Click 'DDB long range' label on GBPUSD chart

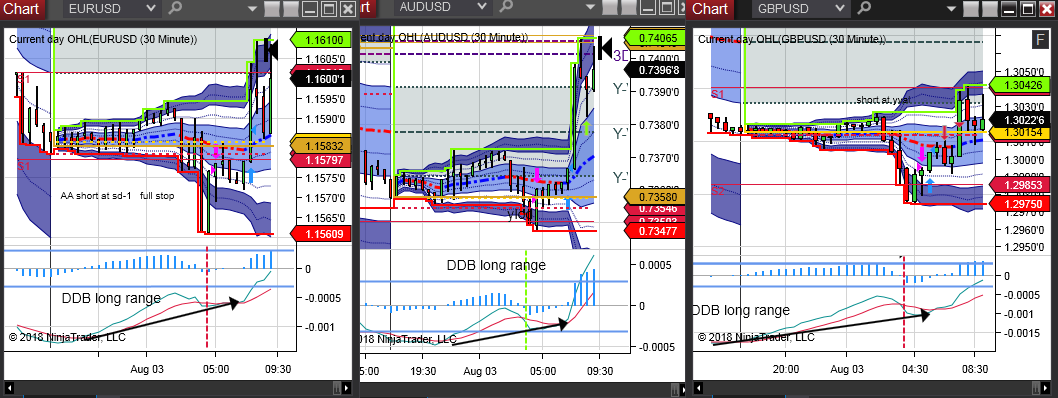tap(741, 310)
